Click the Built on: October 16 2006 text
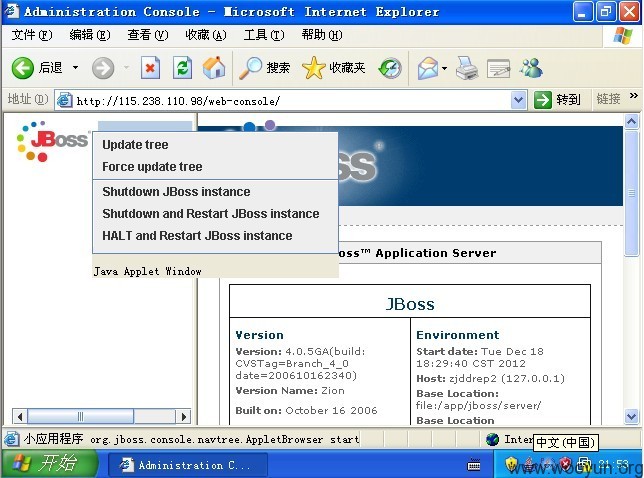Viewport: 644px width, 478px height. pos(306,410)
